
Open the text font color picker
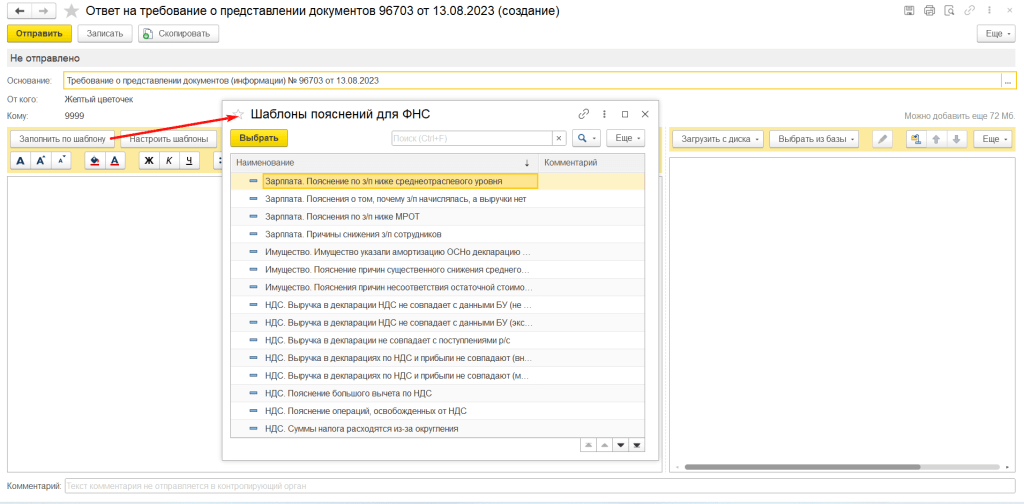[x=115, y=160]
